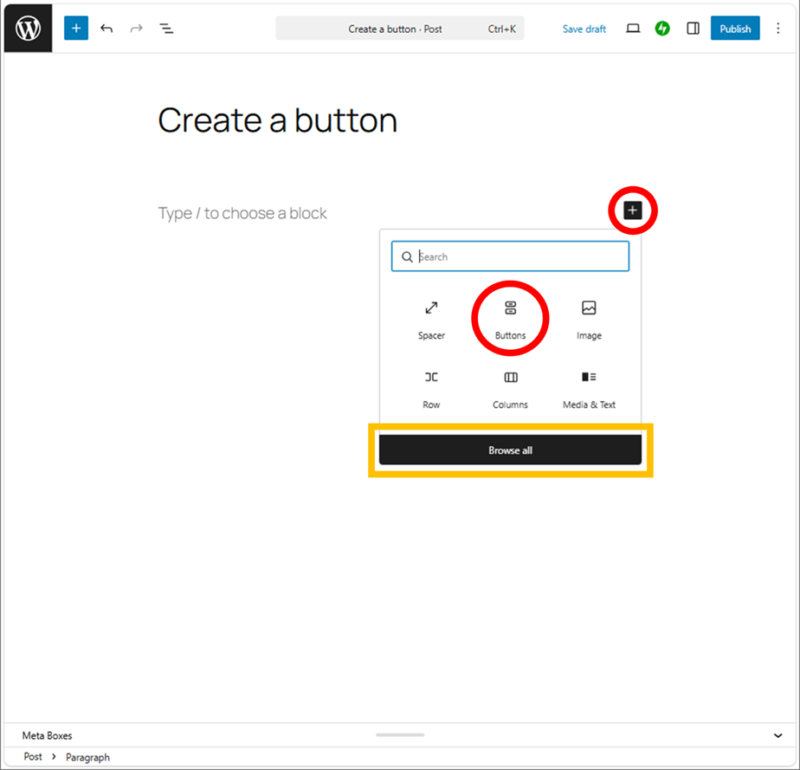Toggle the Settings sidebar panel
Viewport: 800px width, 770px height.
[693, 28]
